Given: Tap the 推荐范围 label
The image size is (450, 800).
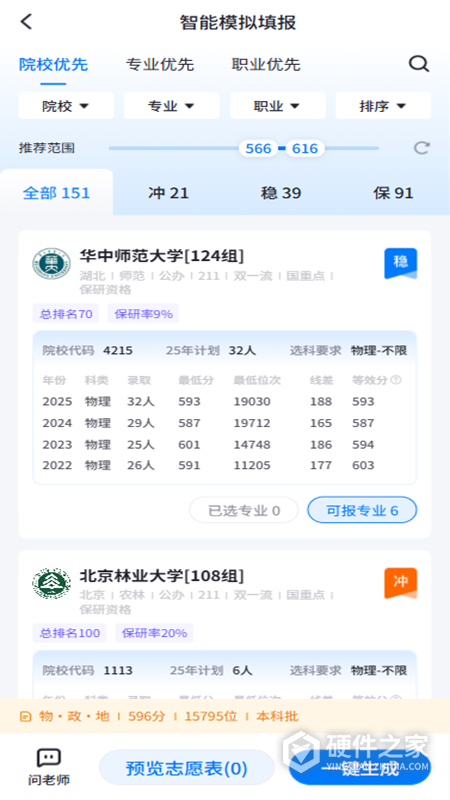Looking at the screenshot, I should point(47,148).
